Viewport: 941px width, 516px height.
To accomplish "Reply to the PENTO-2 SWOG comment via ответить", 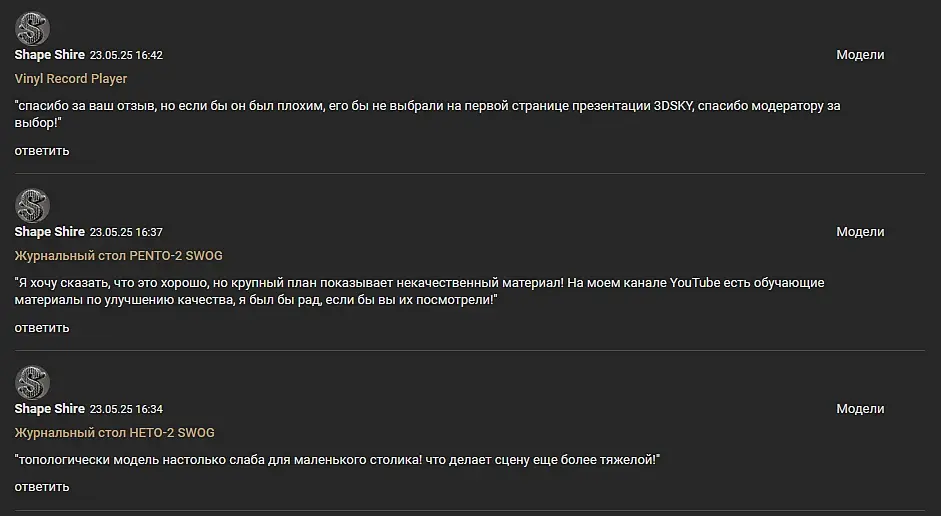I will 42,328.
